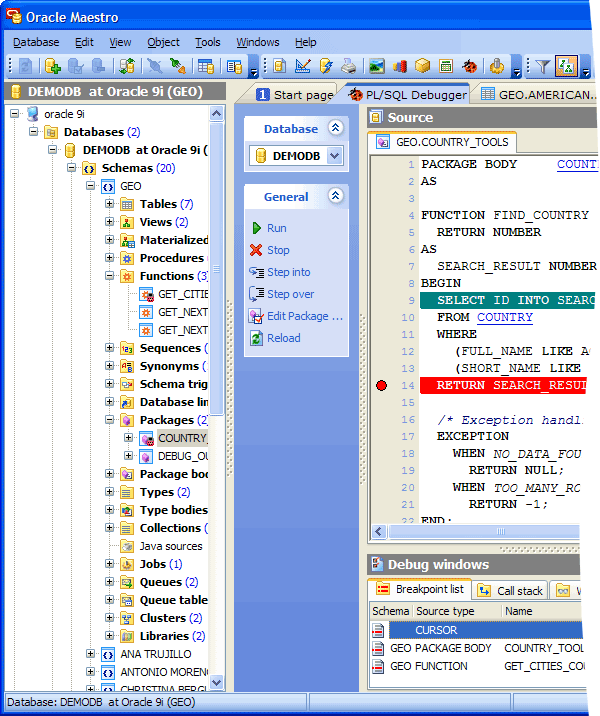
Task: Click Reload in the General panel
Action: (275, 338)
